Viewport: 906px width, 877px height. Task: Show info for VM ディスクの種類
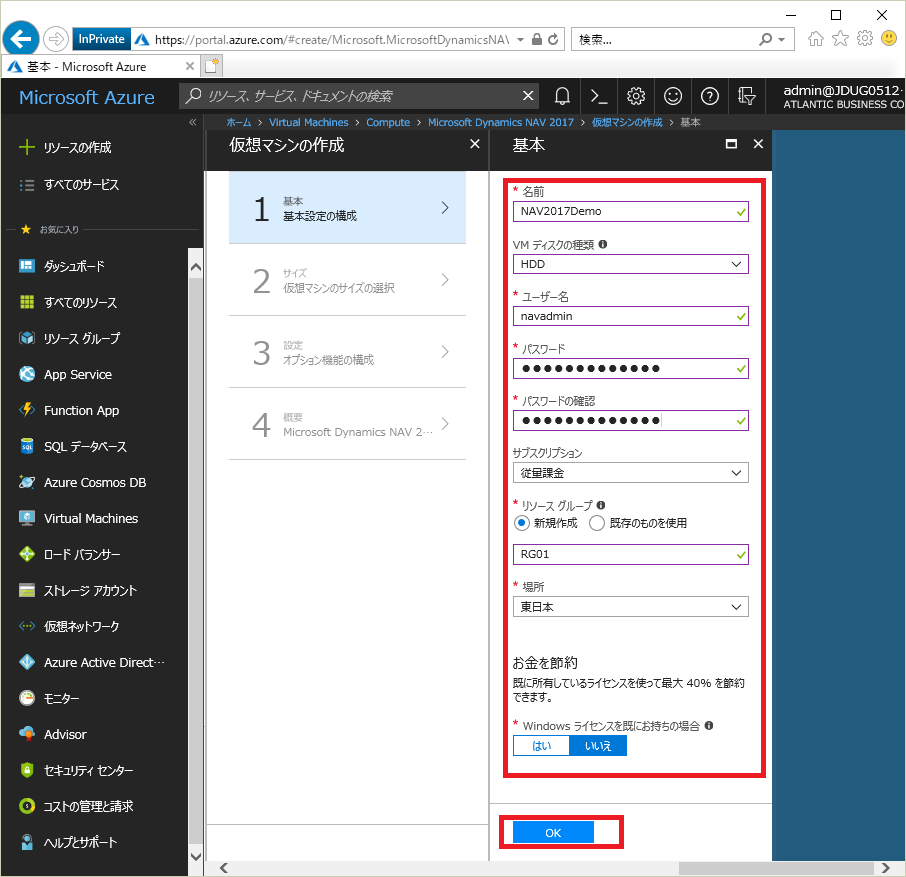603,244
